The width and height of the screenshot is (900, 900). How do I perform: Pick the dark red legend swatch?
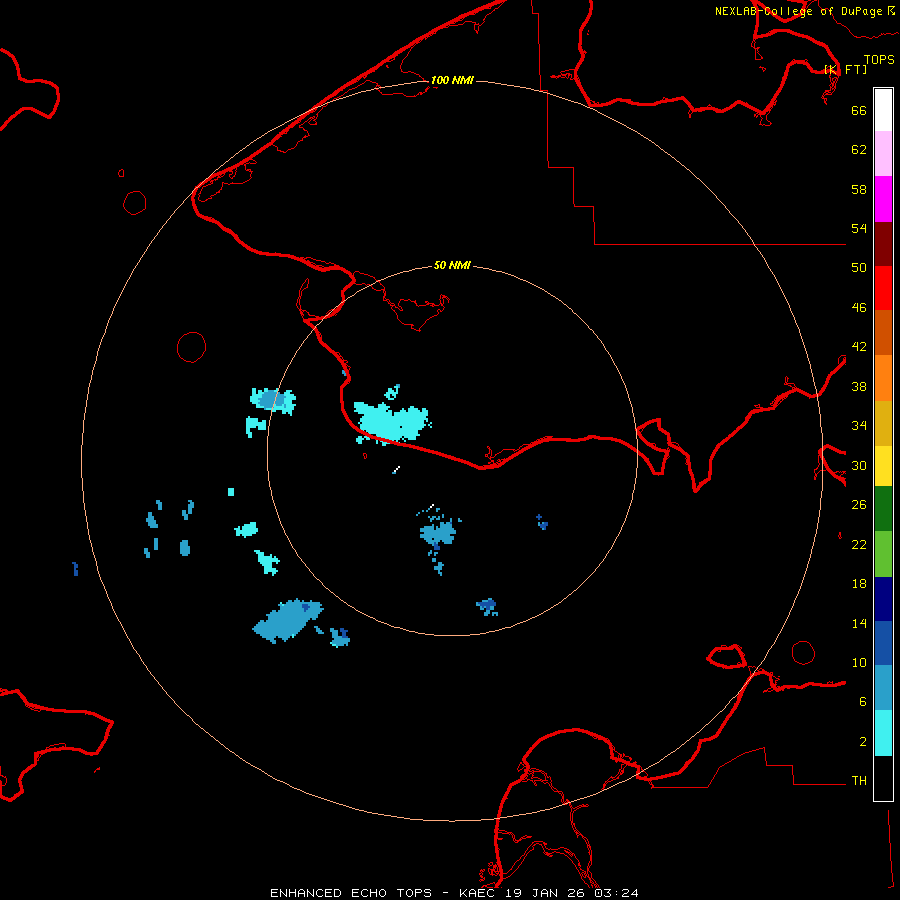point(883,244)
